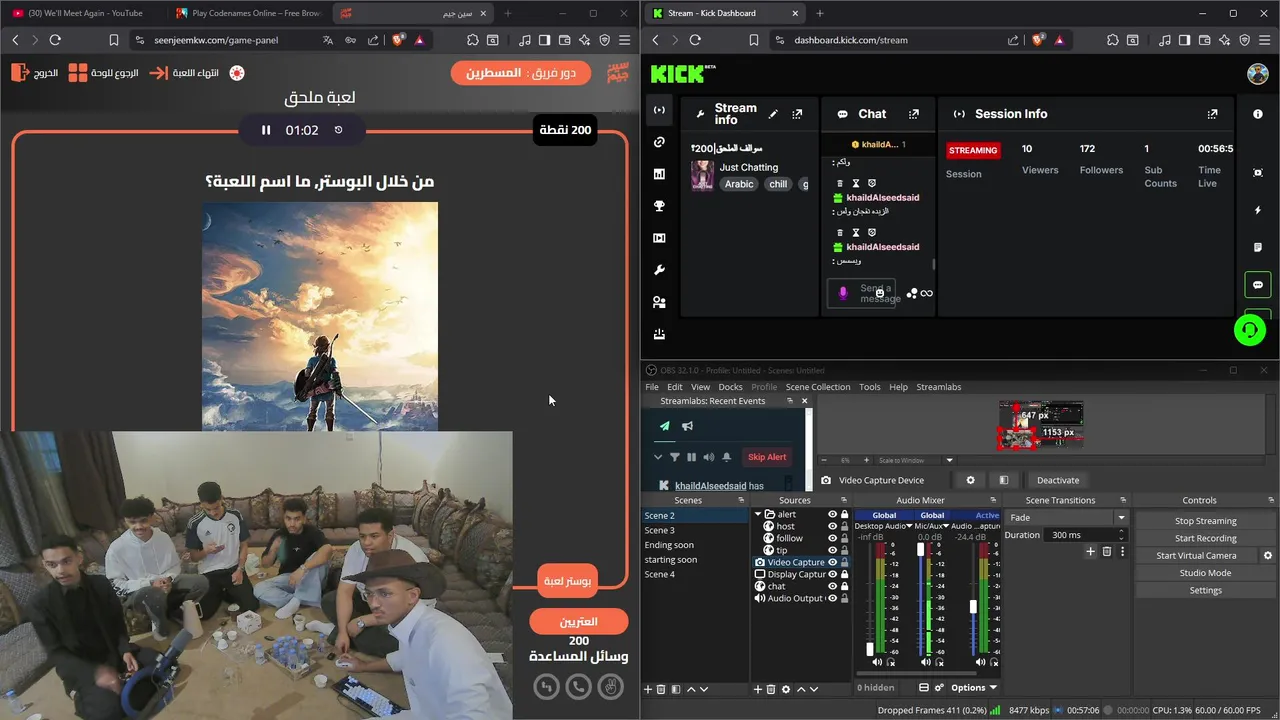The height and width of the screenshot is (720, 1280).
Task: Reload the Kick dashboard page
Action: (695, 40)
